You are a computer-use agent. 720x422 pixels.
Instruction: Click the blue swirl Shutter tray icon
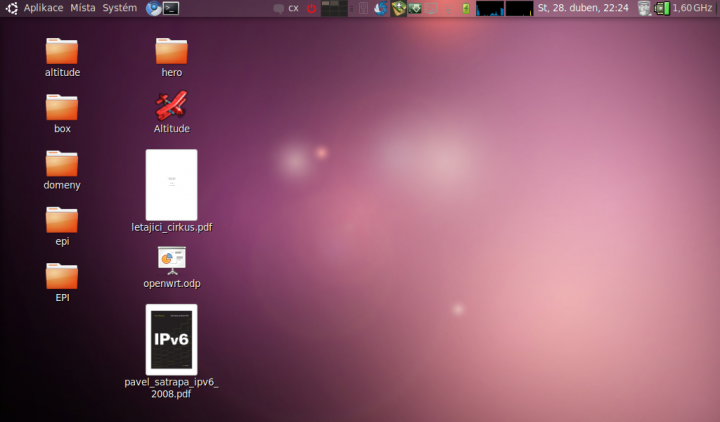(x=380, y=8)
